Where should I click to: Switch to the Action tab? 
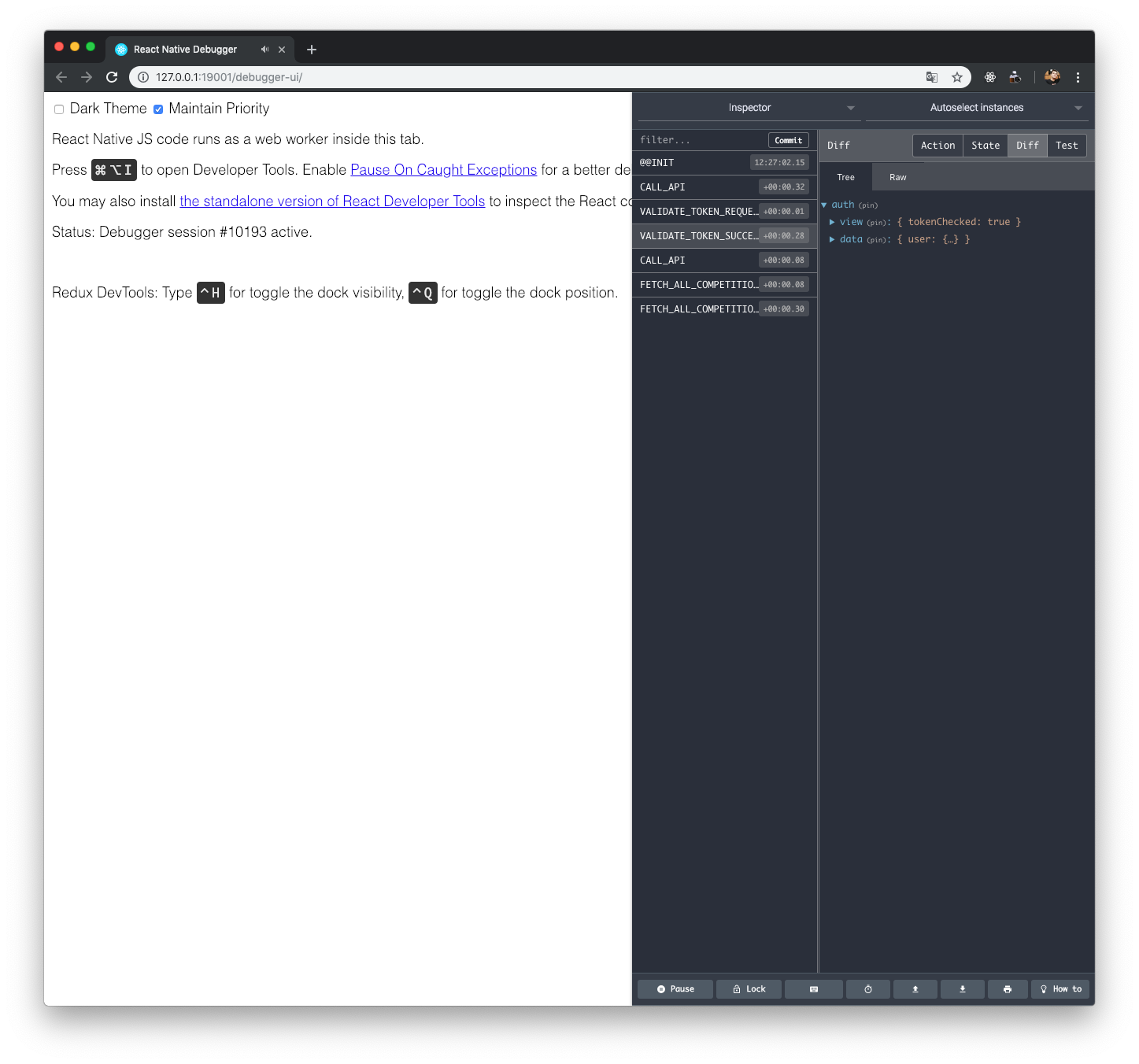pyautogui.click(x=937, y=146)
